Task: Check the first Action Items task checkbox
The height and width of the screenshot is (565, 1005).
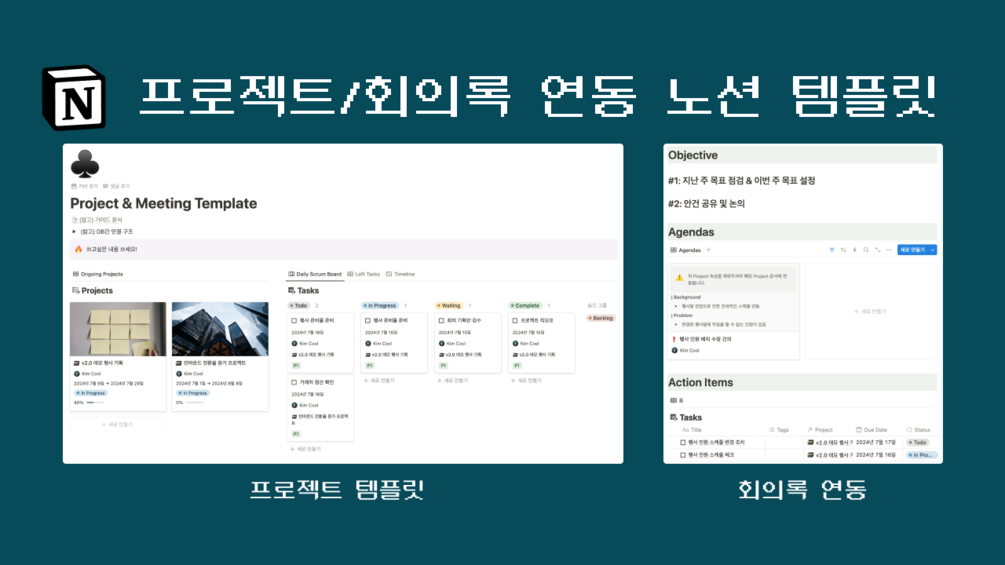Action: click(683, 443)
